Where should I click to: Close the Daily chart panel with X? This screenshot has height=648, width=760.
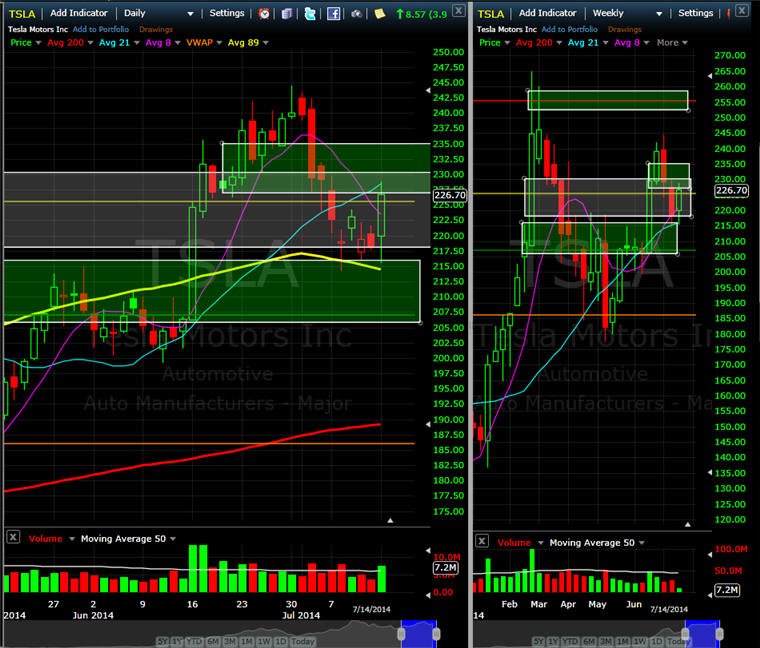click(x=459, y=10)
